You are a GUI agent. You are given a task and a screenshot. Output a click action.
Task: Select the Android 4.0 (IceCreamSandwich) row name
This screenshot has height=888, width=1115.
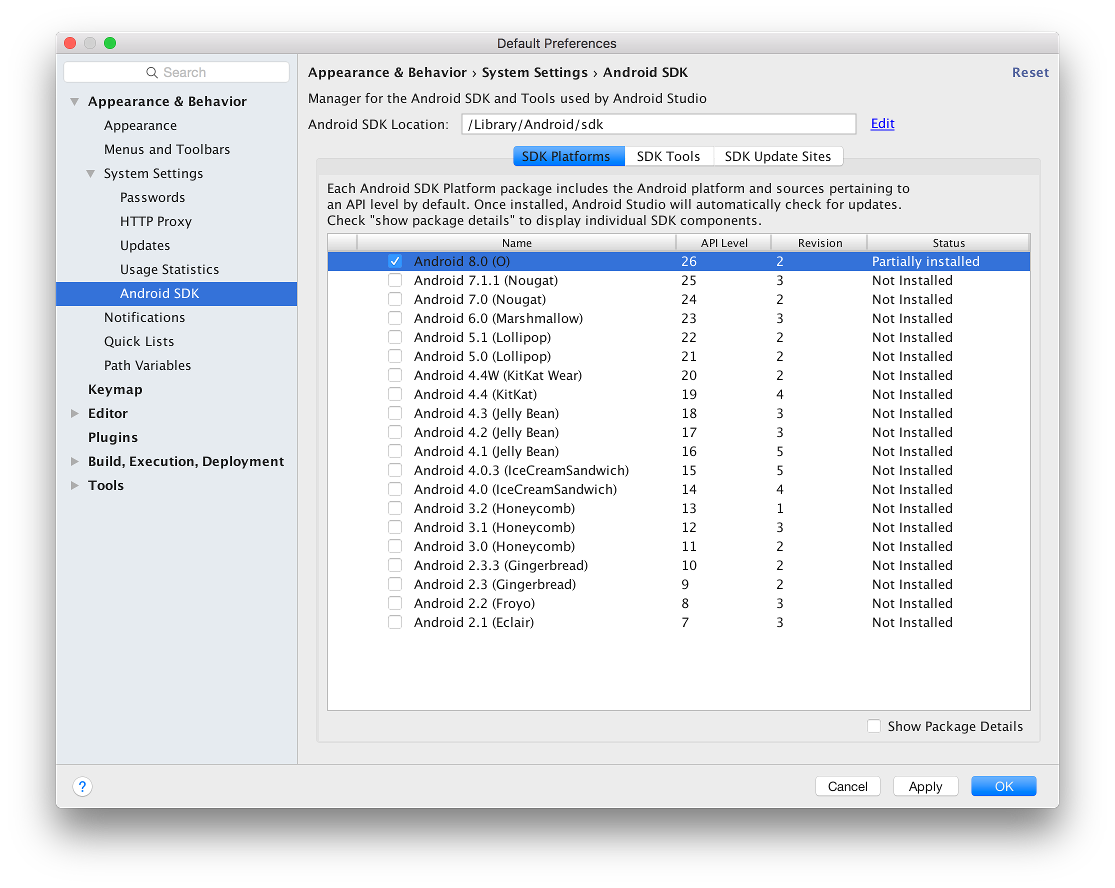(516, 489)
